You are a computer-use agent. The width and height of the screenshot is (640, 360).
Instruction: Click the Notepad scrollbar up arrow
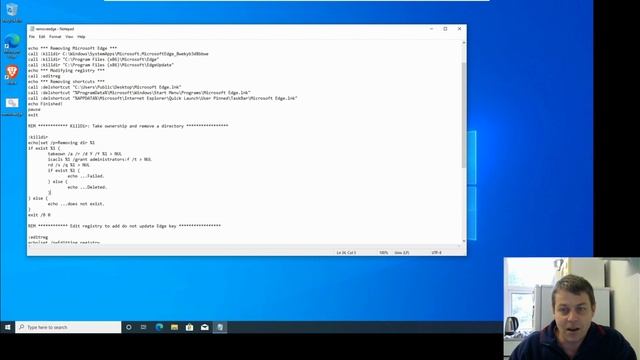pos(464,43)
